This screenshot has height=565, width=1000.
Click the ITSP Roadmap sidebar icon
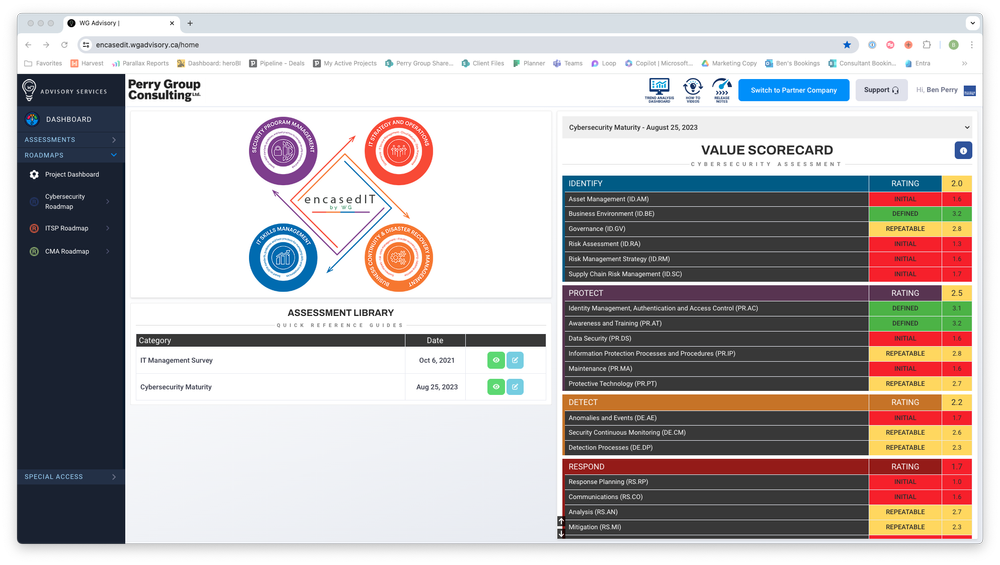[34, 228]
